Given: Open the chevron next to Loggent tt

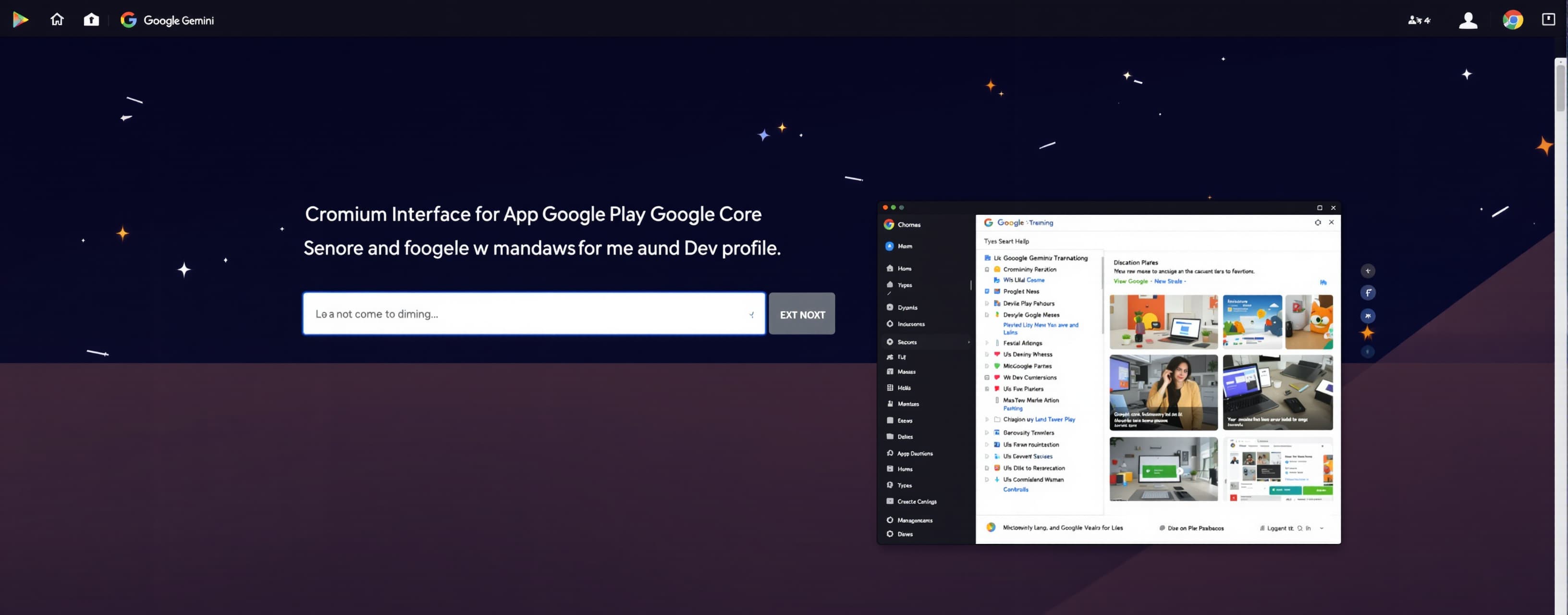Looking at the screenshot, I should (1322, 529).
